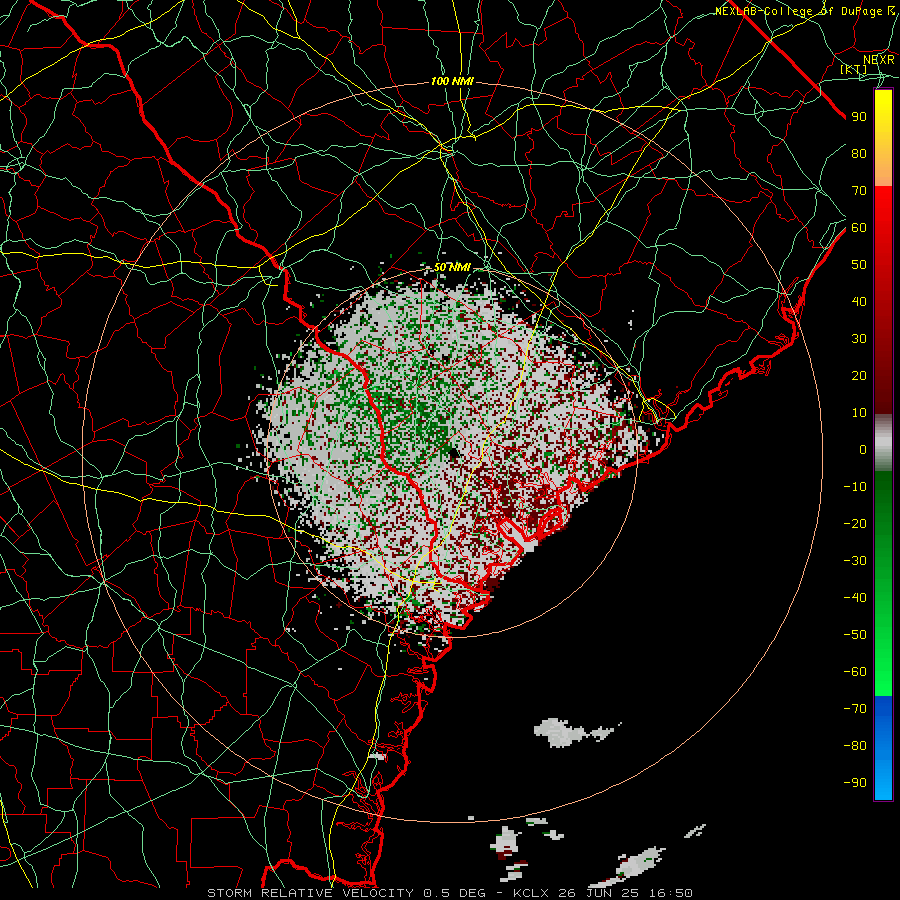900x900 pixels.
Task: Click the 100 NMI range ring label
Action: (452, 82)
